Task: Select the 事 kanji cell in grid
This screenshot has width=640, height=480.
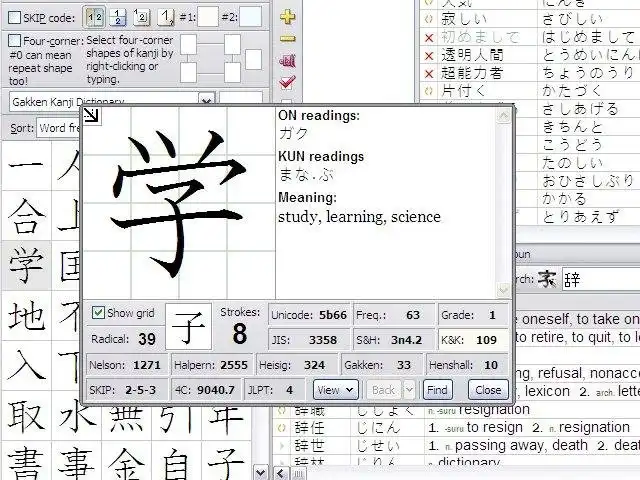Action: [x=76, y=461]
